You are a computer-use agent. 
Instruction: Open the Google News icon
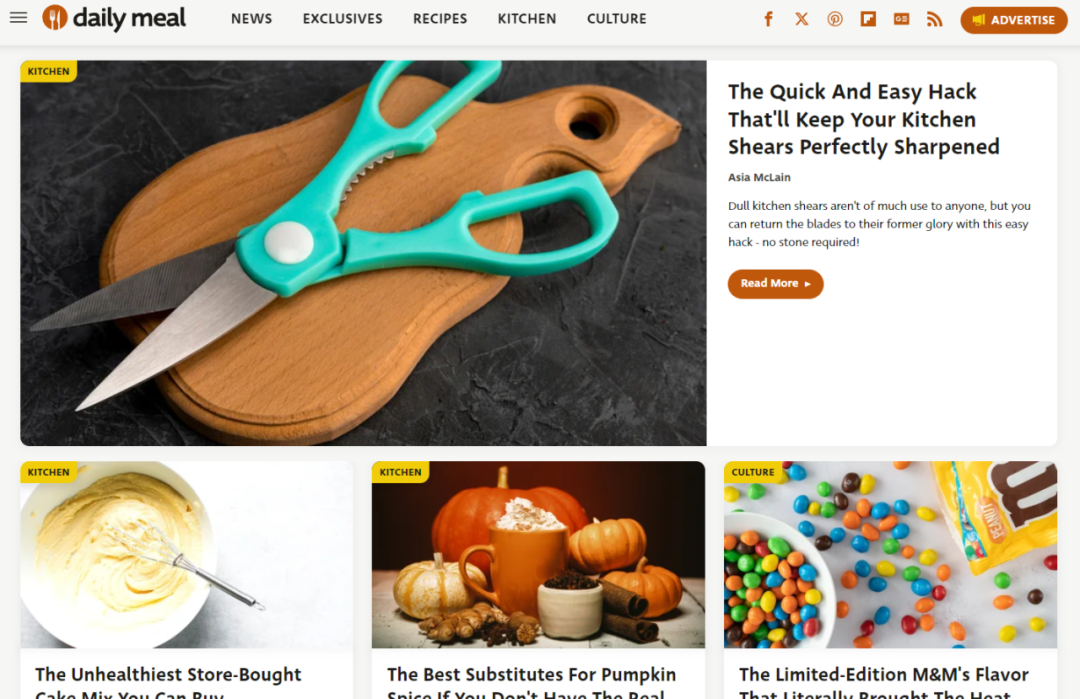[901, 19]
